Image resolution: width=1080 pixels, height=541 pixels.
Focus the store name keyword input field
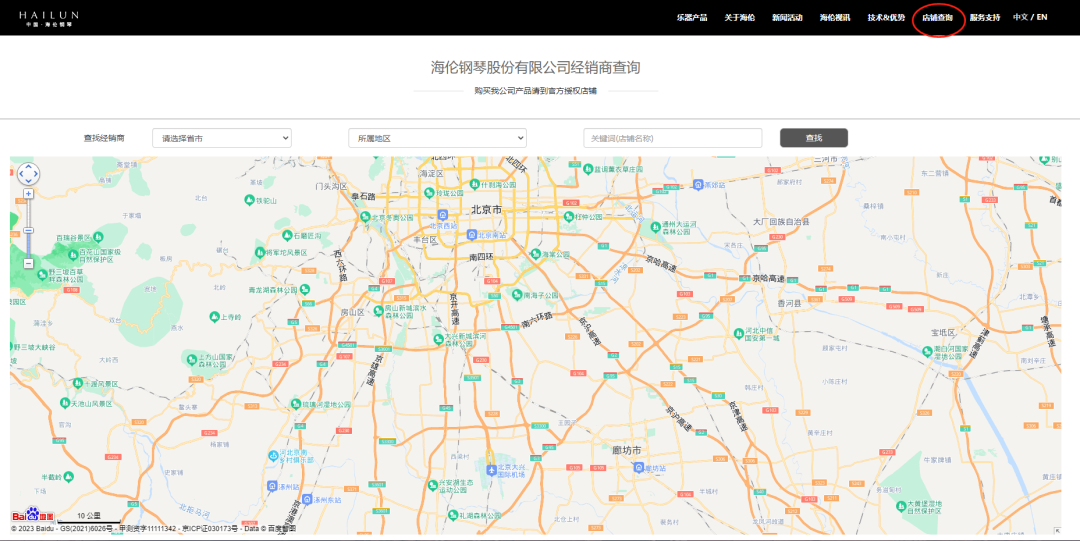672,138
